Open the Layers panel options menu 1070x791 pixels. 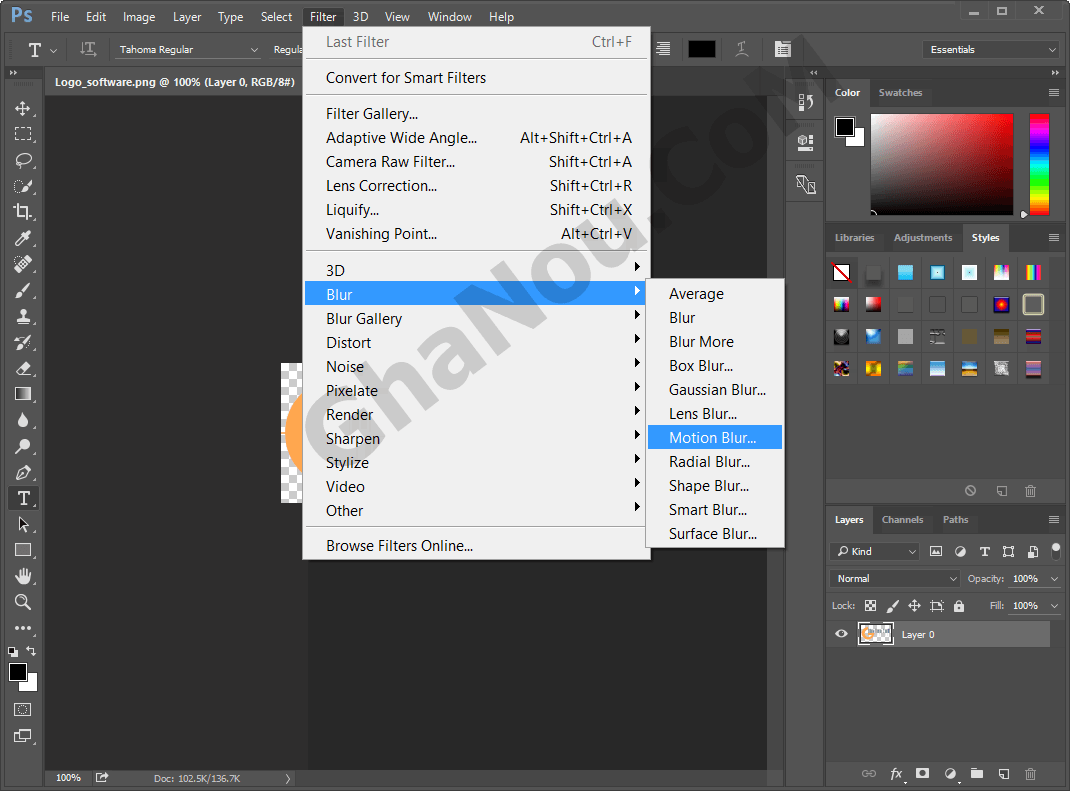1054,520
